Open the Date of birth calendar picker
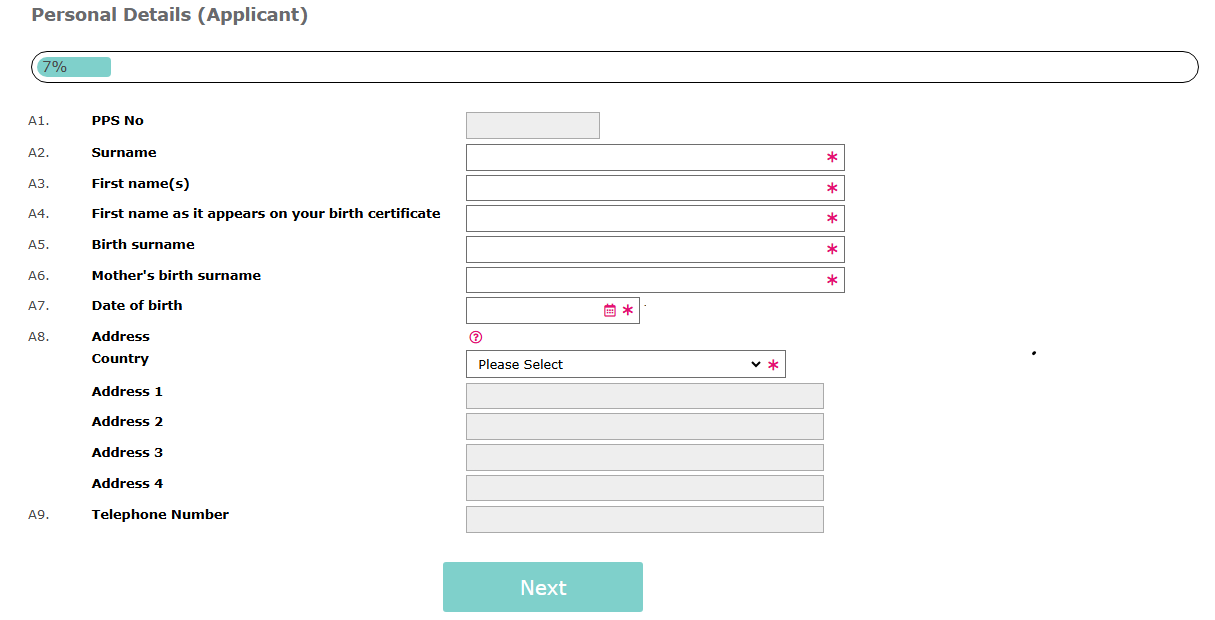 [x=610, y=311]
